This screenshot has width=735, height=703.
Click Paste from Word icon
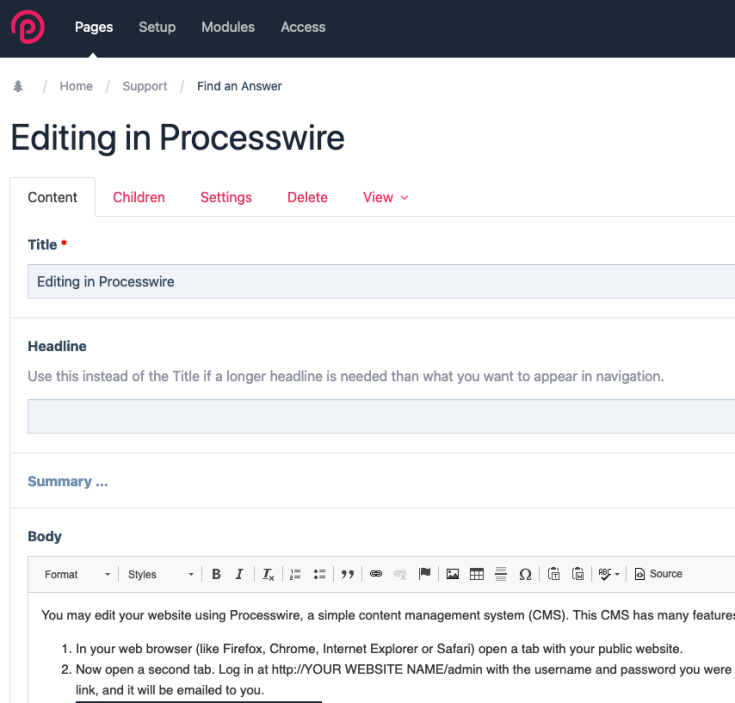coord(578,574)
